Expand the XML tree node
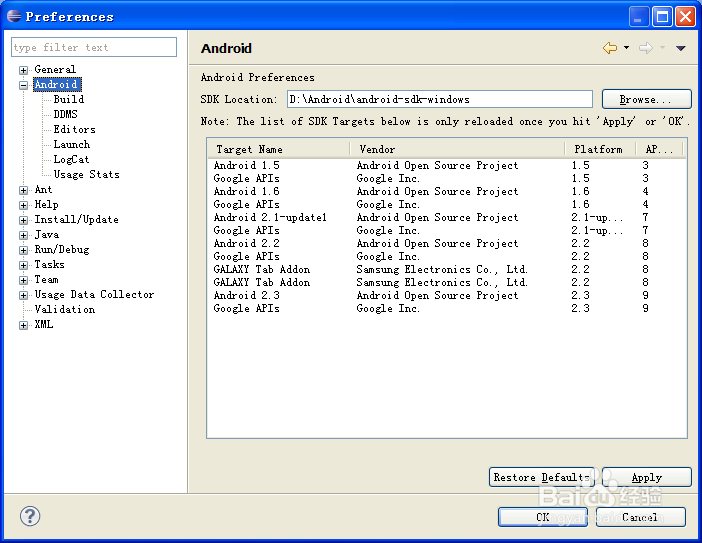Image resolution: width=702 pixels, height=543 pixels. point(23,325)
